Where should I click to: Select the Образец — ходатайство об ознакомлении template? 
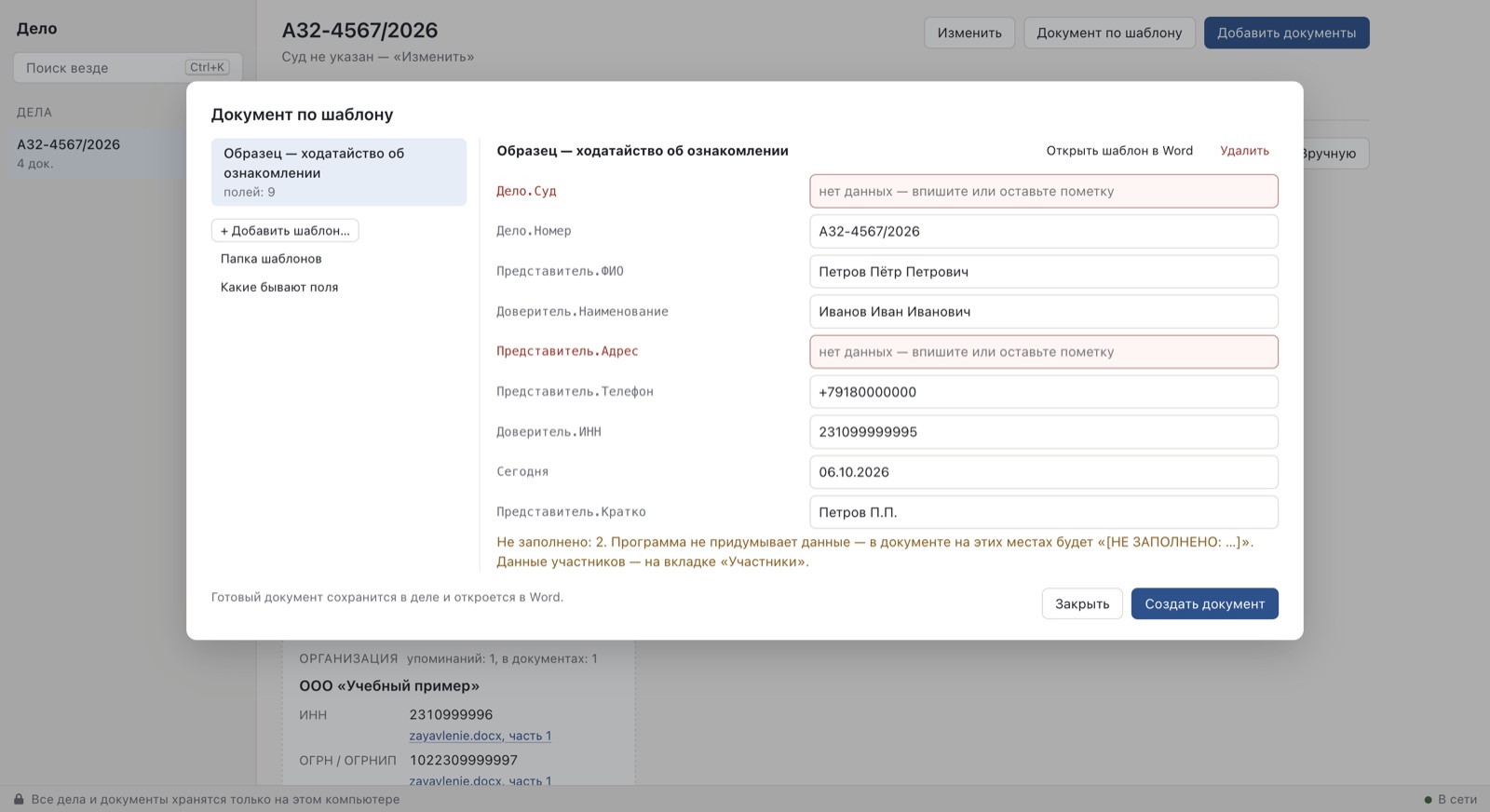click(x=339, y=172)
